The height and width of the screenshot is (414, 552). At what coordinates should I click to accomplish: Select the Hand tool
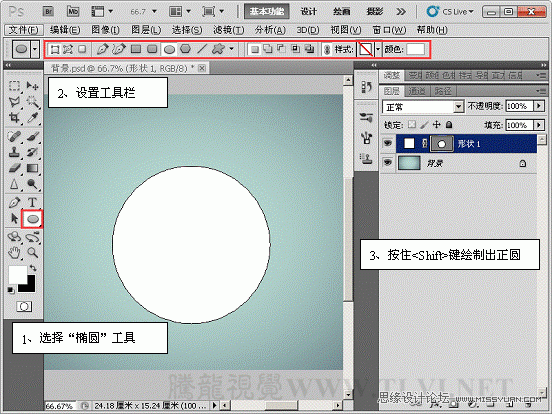[x=14, y=252]
